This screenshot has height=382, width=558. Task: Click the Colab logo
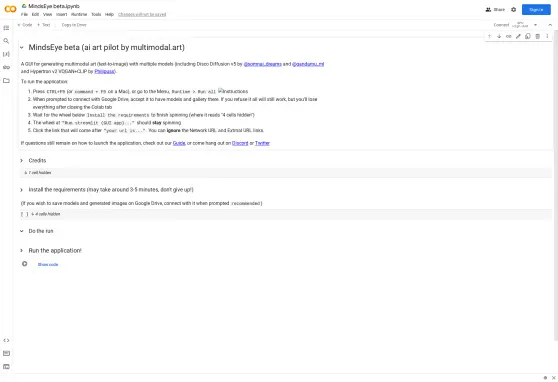[10, 9]
